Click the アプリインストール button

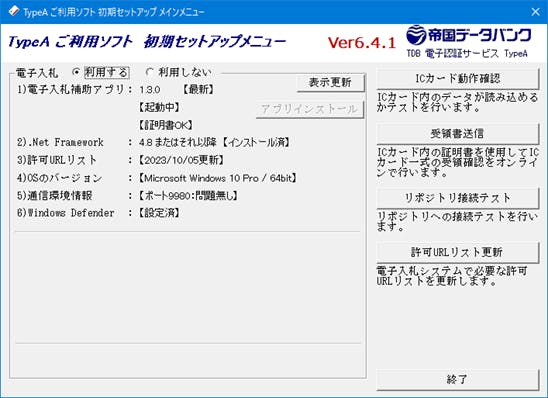click(310, 109)
